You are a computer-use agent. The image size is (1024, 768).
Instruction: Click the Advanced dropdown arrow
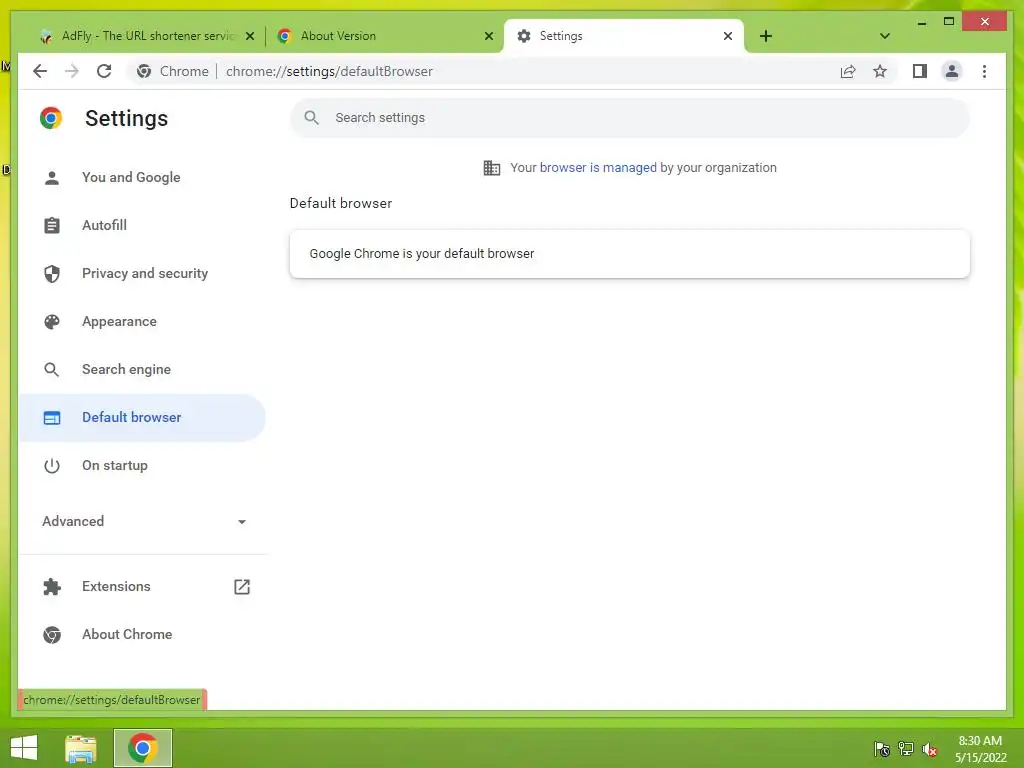(x=242, y=522)
